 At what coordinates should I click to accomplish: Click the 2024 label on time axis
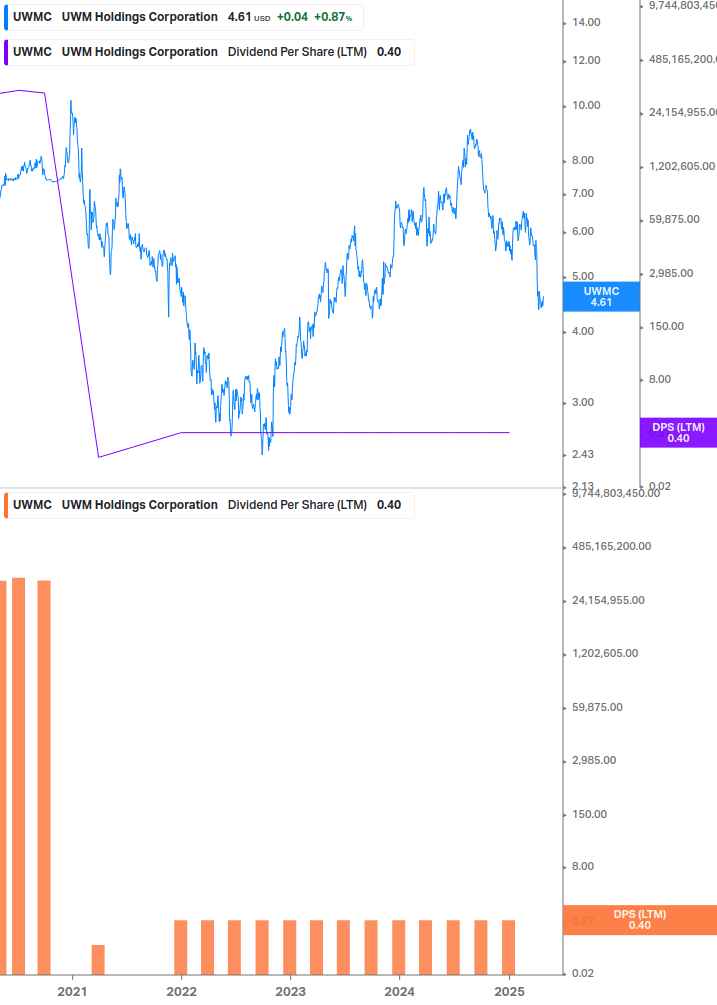click(x=399, y=992)
